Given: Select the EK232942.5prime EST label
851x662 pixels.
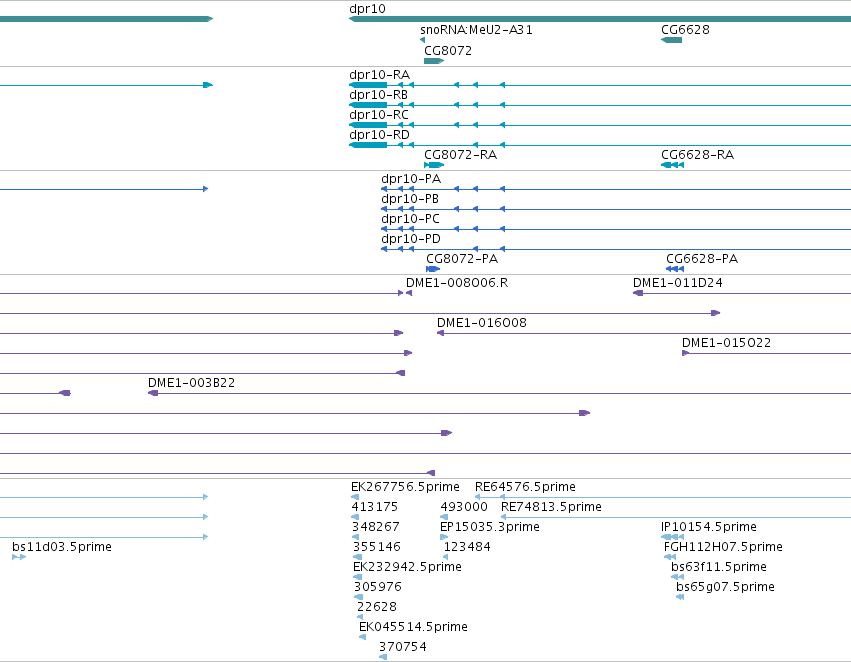Looking at the screenshot, I should (x=407, y=568).
